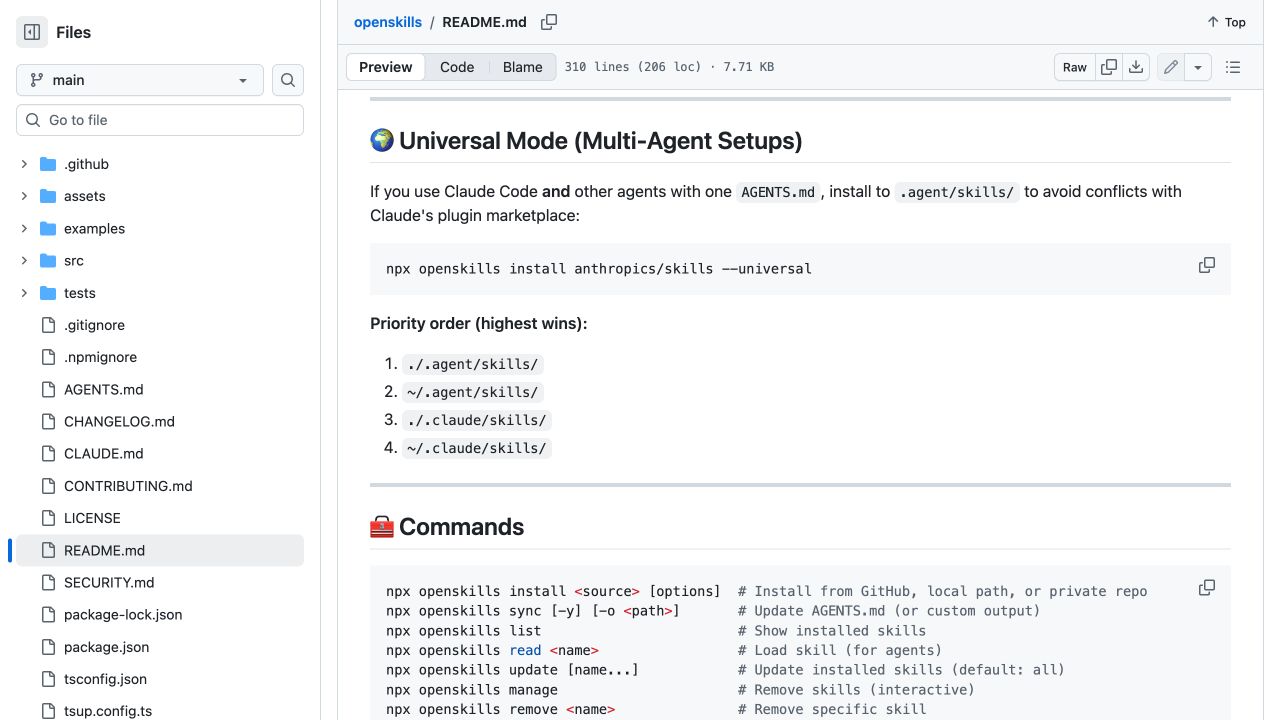Click the README.md file icon in tree

click(x=48, y=550)
